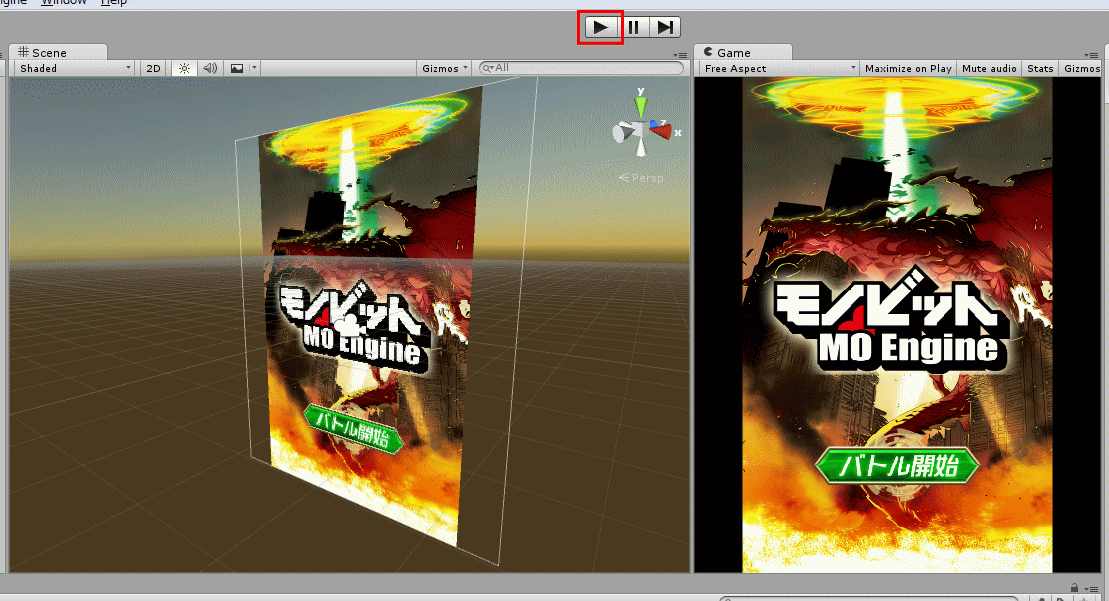
Task: Advance one frame with the Step button
Action: pos(665,28)
